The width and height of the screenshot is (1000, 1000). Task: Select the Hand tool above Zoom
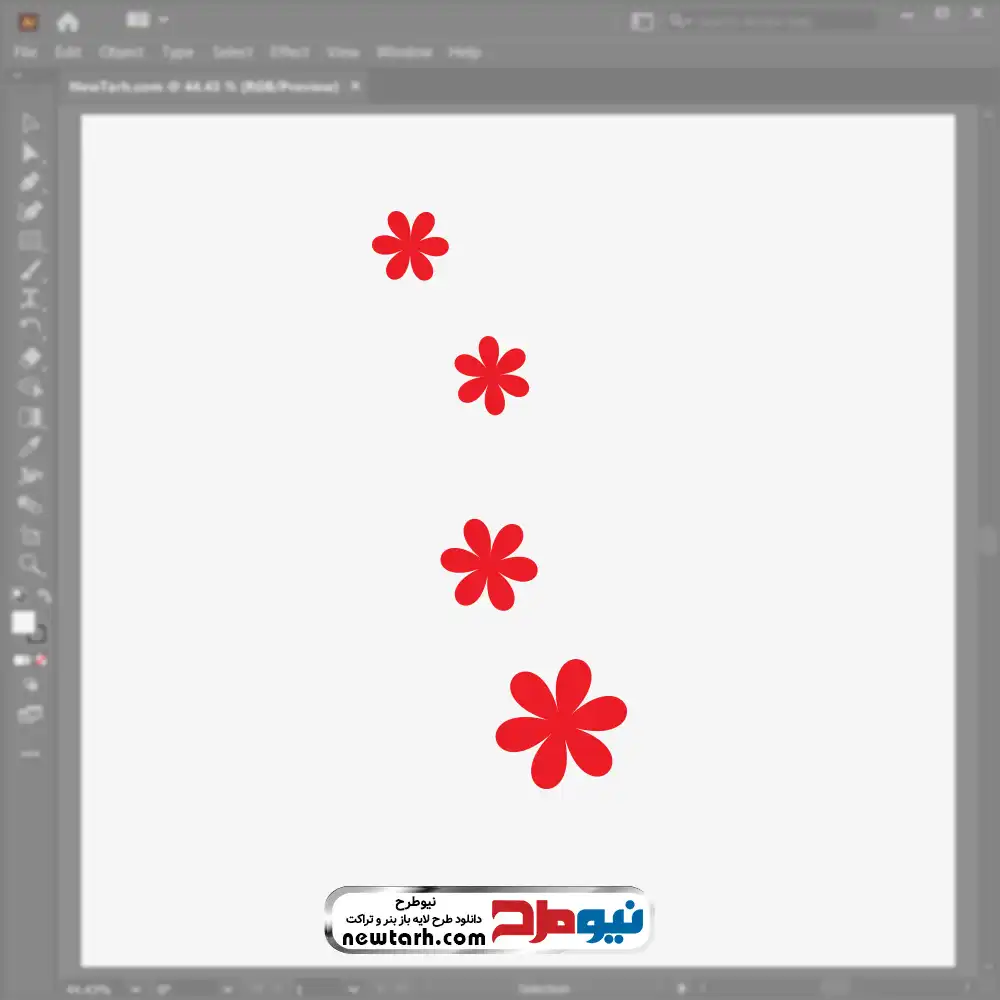[x=30, y=535]
